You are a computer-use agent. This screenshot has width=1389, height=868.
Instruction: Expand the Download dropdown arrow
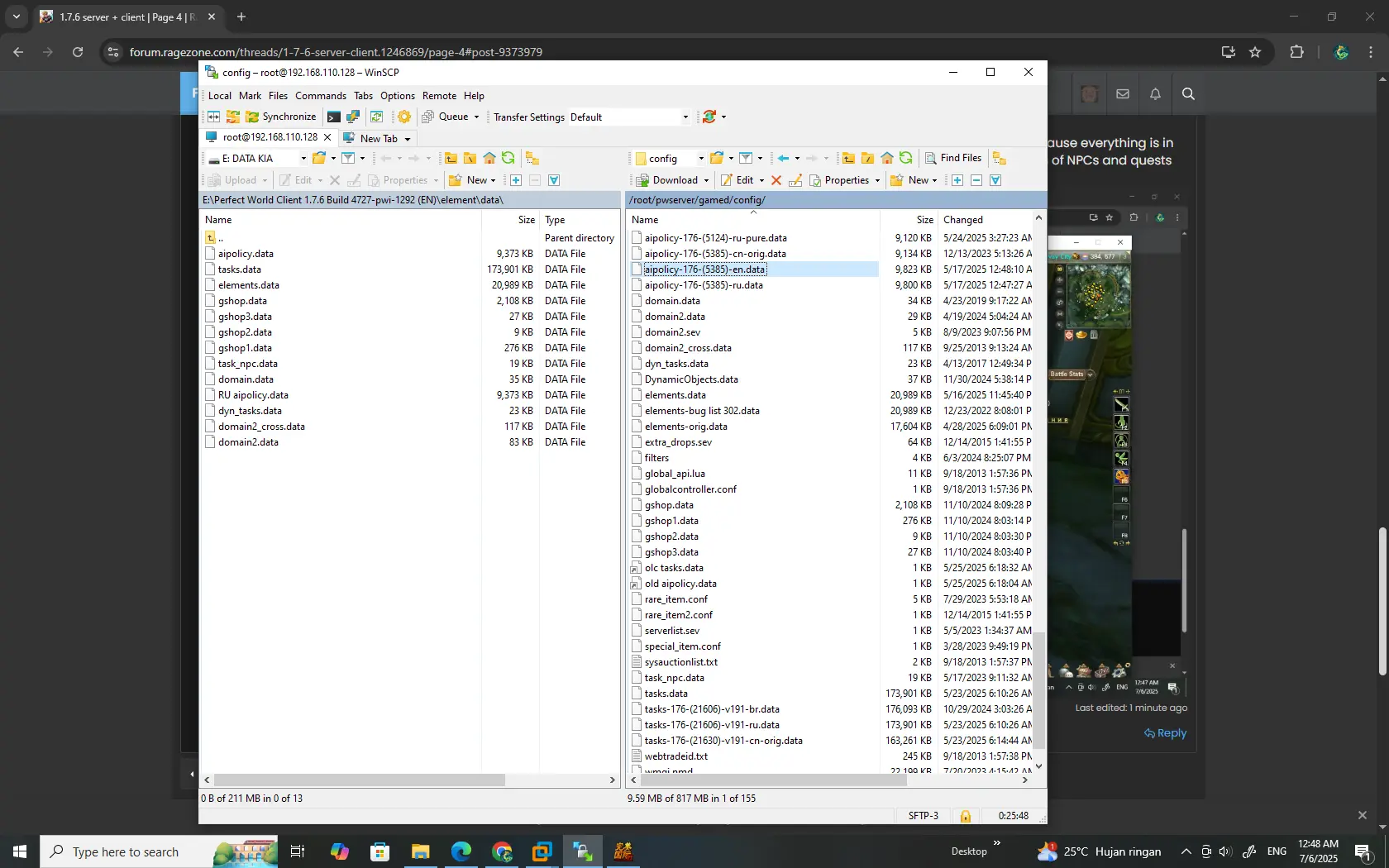coord(706,180)
